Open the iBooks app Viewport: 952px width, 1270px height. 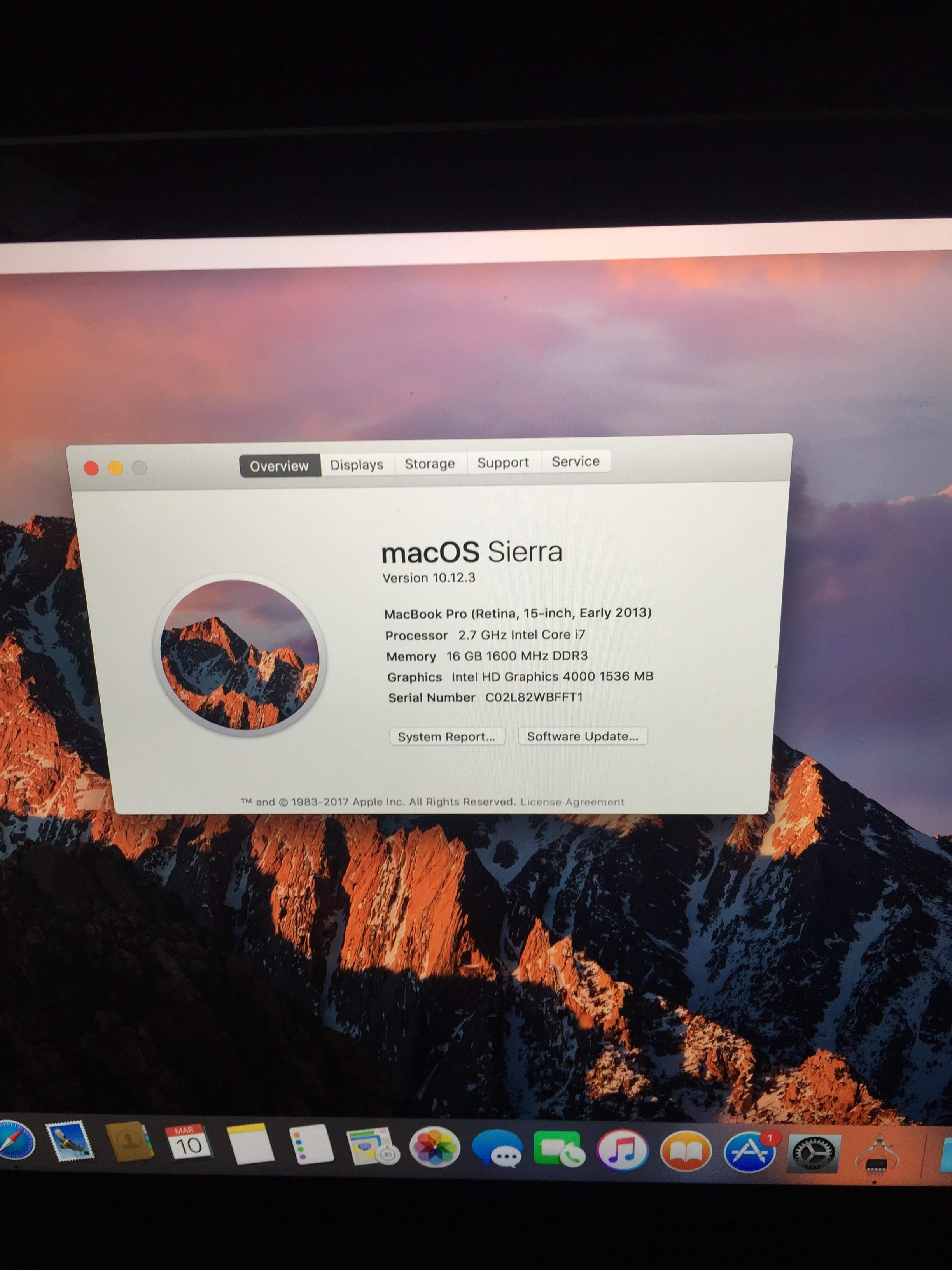pos(686,1151)
